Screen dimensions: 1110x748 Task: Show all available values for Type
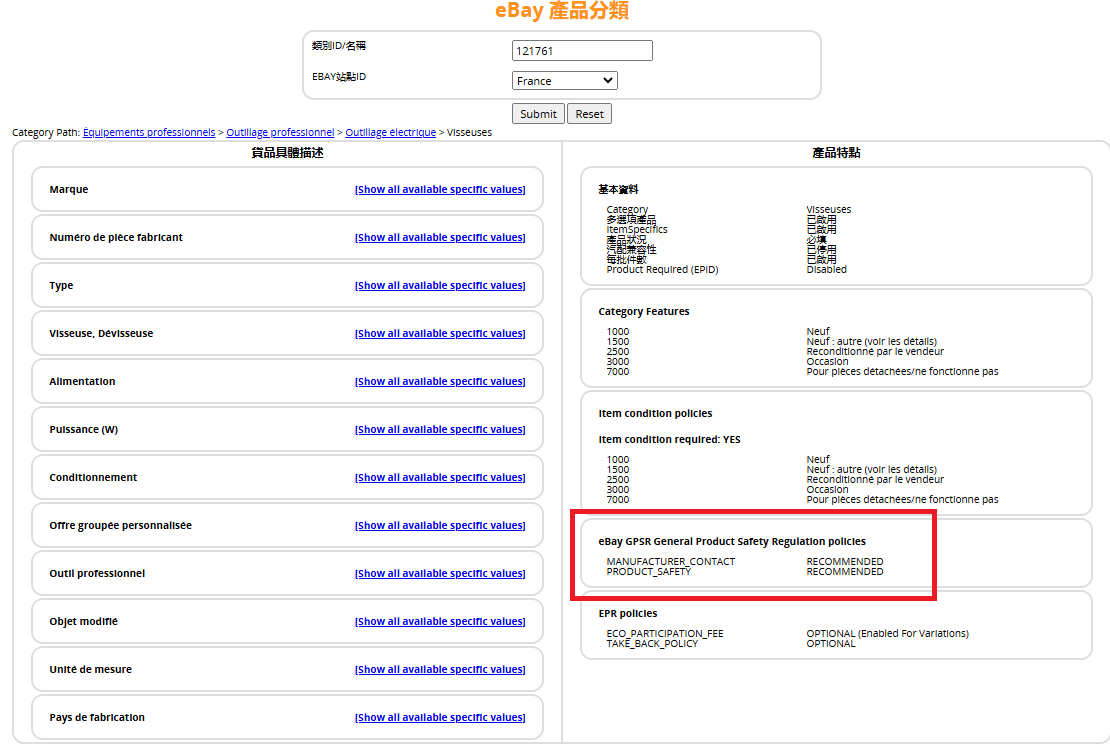(x=440, y=286)
